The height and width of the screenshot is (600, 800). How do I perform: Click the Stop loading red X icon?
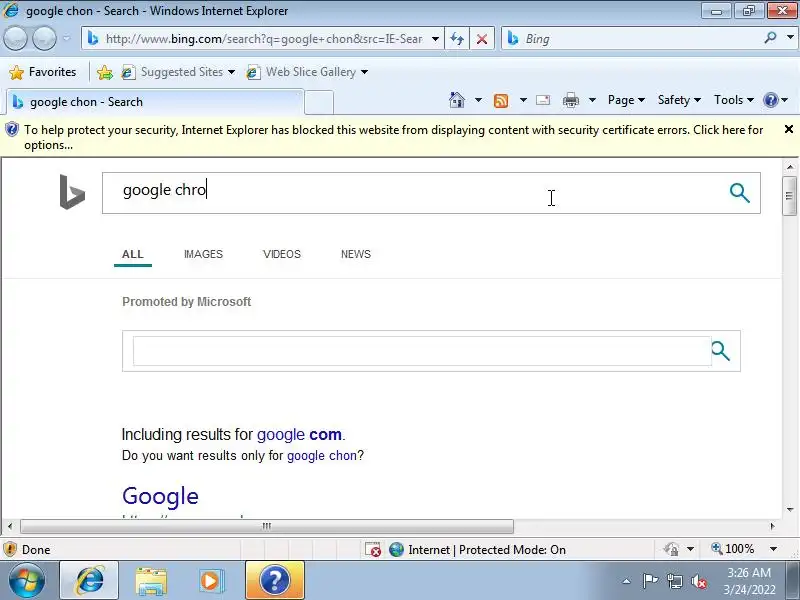[x=482, y=39]
